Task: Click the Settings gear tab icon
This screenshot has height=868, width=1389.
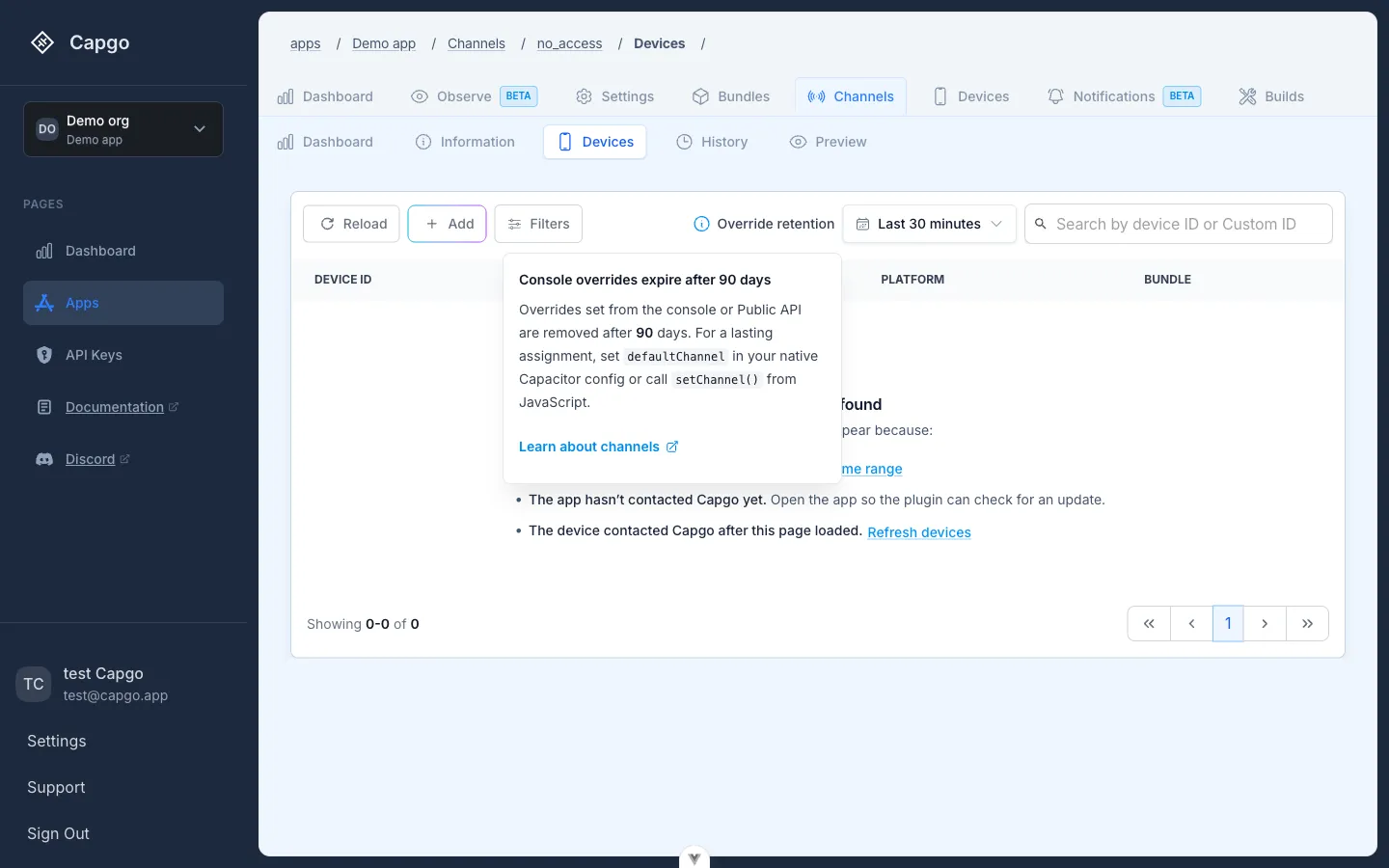Action: 584,96
